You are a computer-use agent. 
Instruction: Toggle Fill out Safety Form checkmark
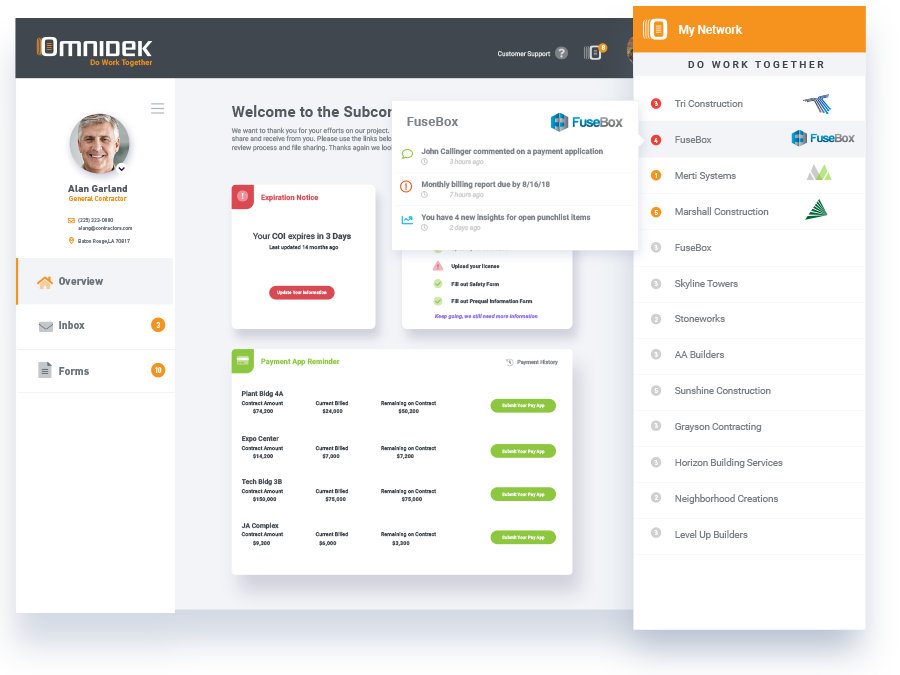[x=438, y=284]
